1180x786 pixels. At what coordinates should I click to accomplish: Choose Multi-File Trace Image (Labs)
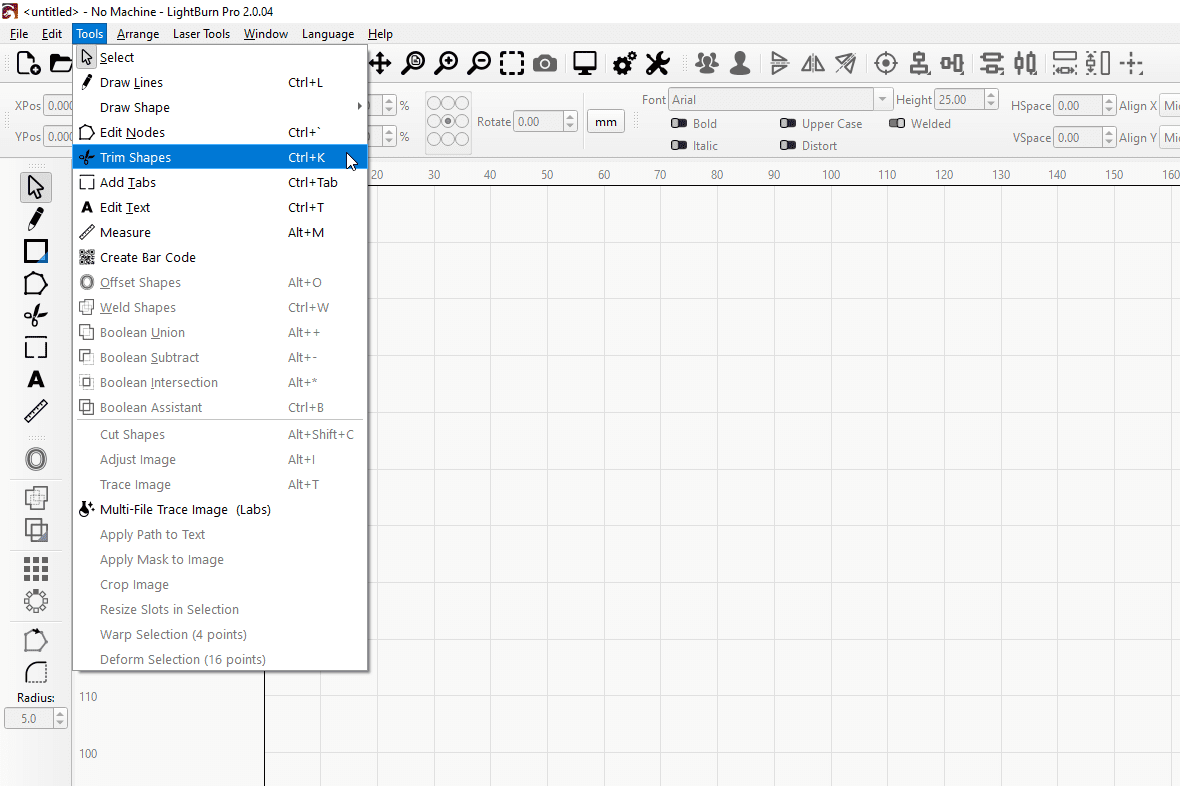coord(220,510)
